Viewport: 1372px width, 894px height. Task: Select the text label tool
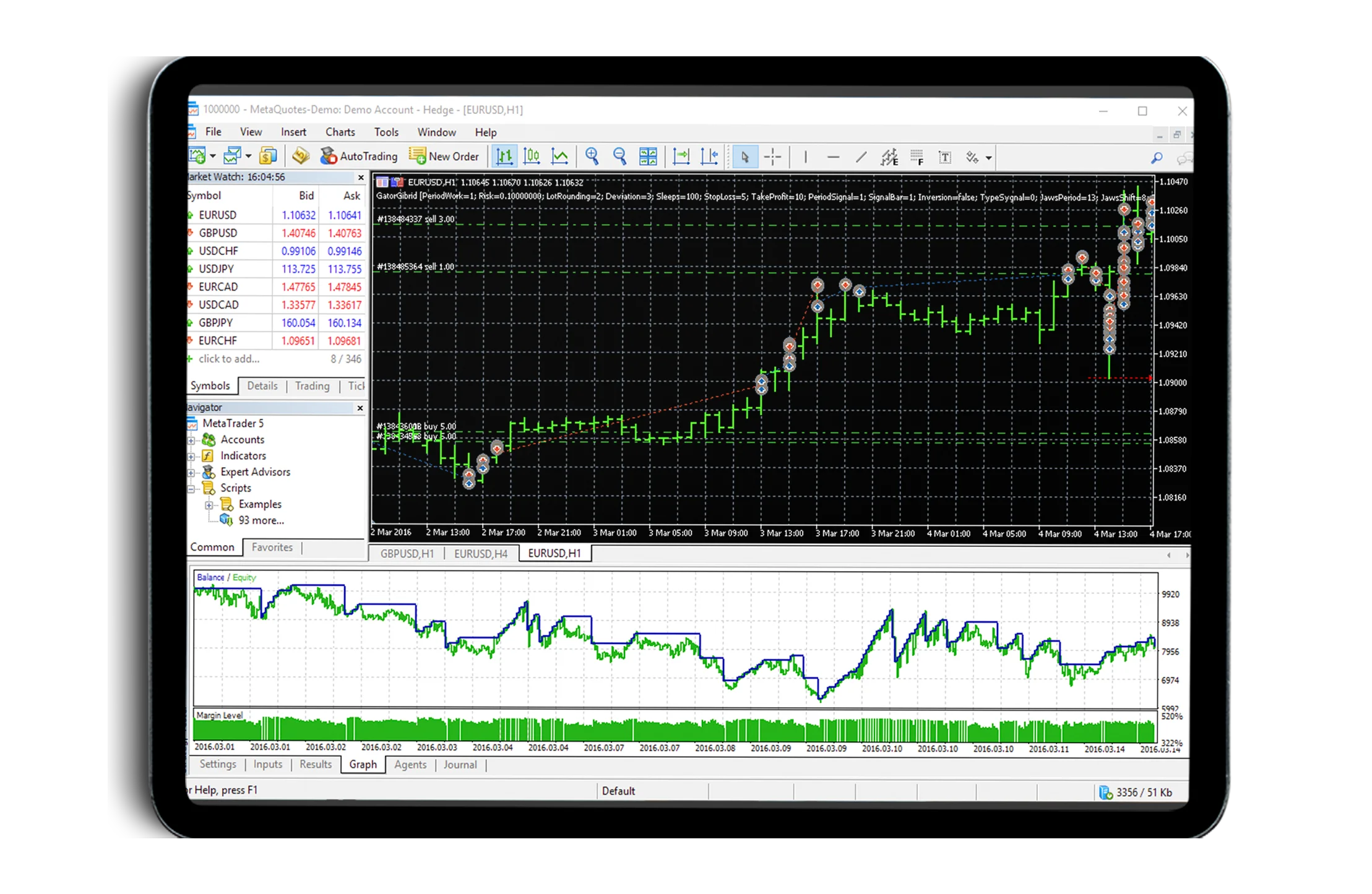944,157
